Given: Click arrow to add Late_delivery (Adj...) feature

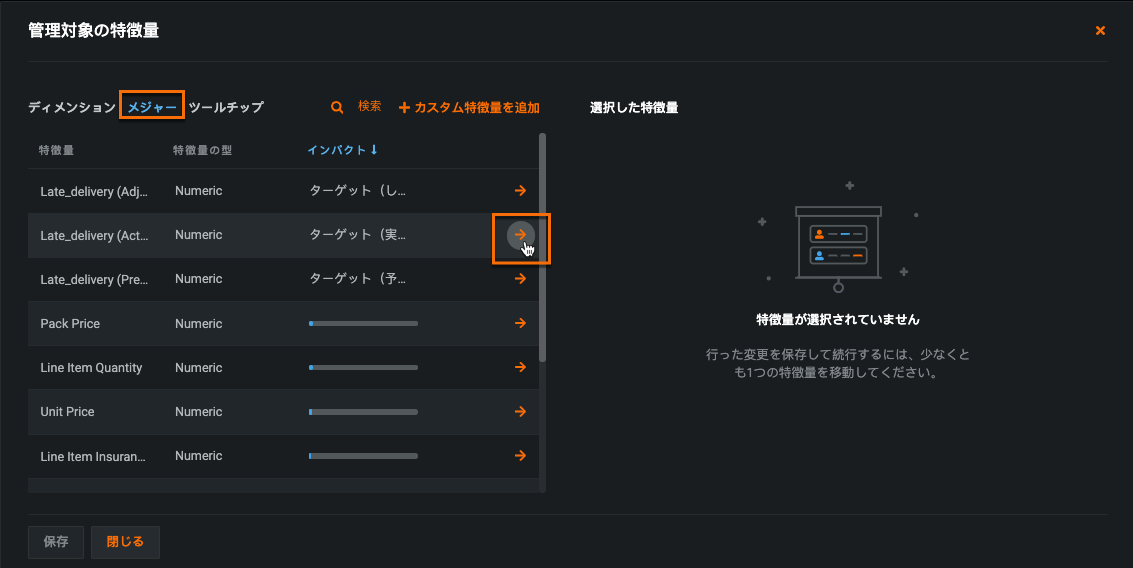Looking at the screenshot, I should pyautogui.click(x=520, y=190).
